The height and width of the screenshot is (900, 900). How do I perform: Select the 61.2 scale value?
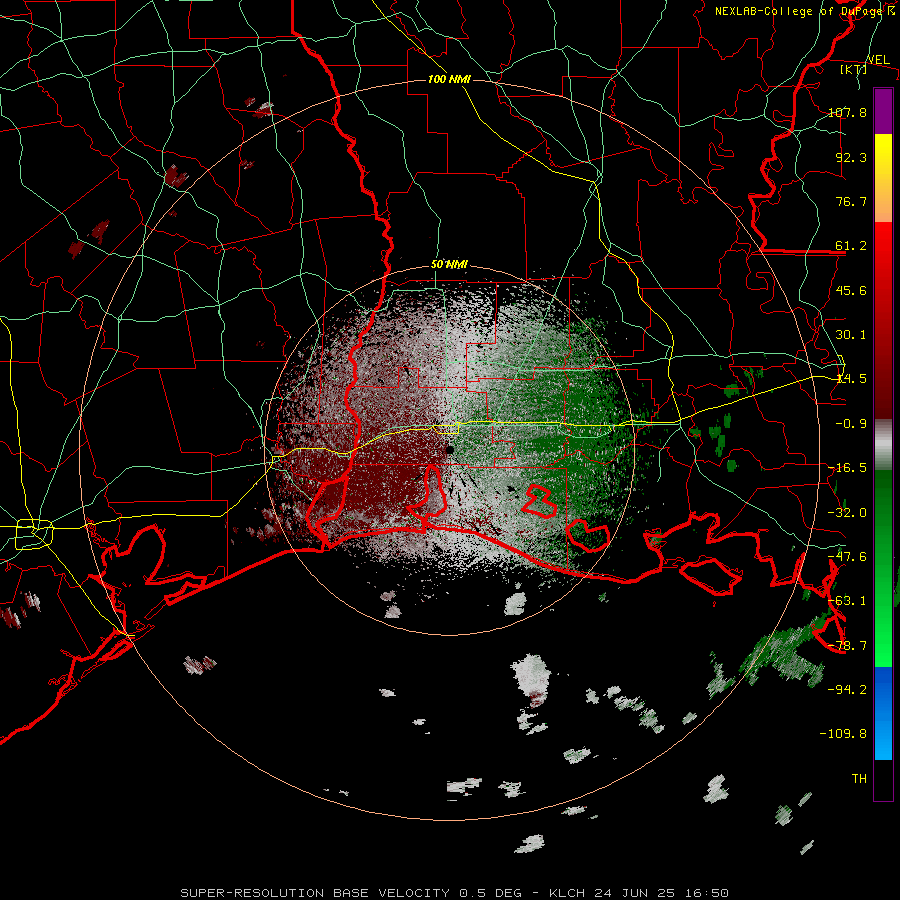[851, 246]
